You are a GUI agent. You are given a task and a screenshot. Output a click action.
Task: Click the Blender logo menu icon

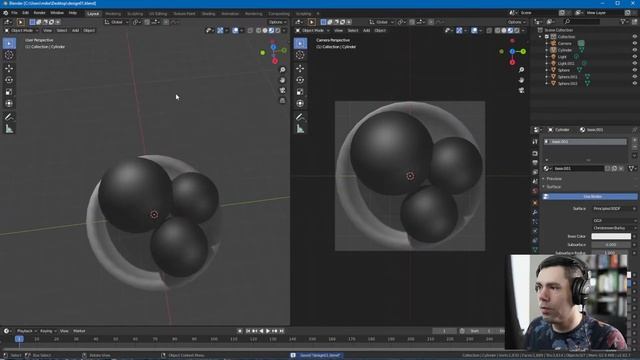(6, 13)
